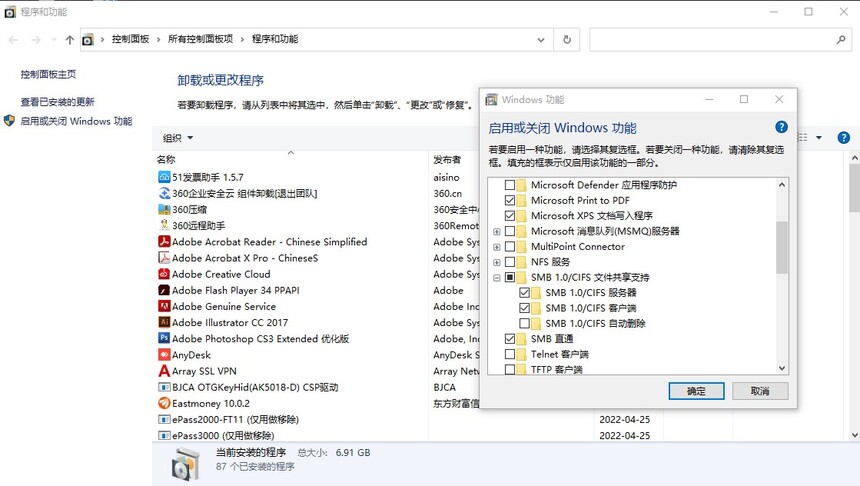Click the features list scrollbar down arrow
Viewport: 860px width, 486px height.
tap(782, 368)
